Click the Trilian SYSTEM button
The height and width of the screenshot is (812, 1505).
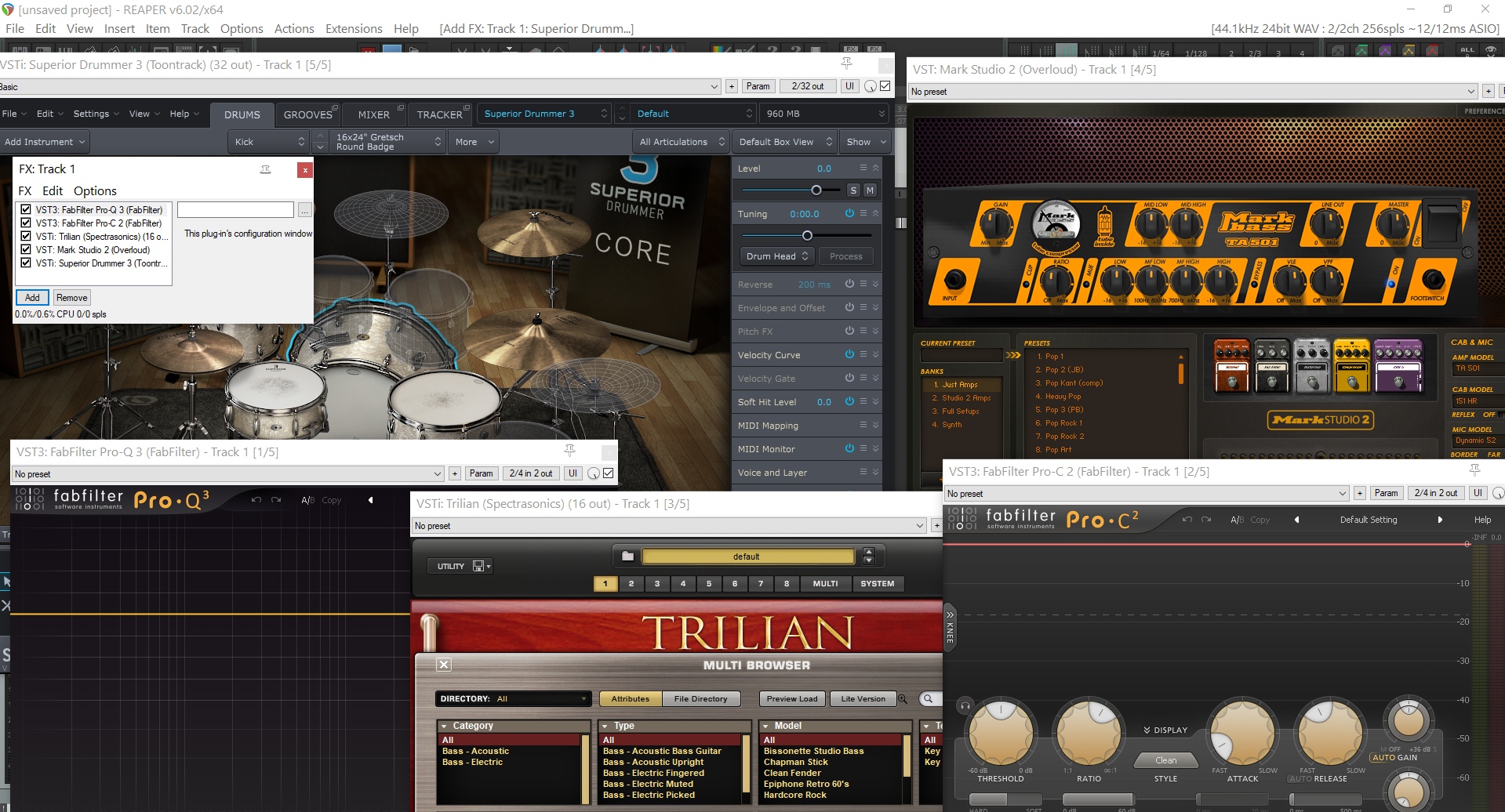(x=877, y=583)
